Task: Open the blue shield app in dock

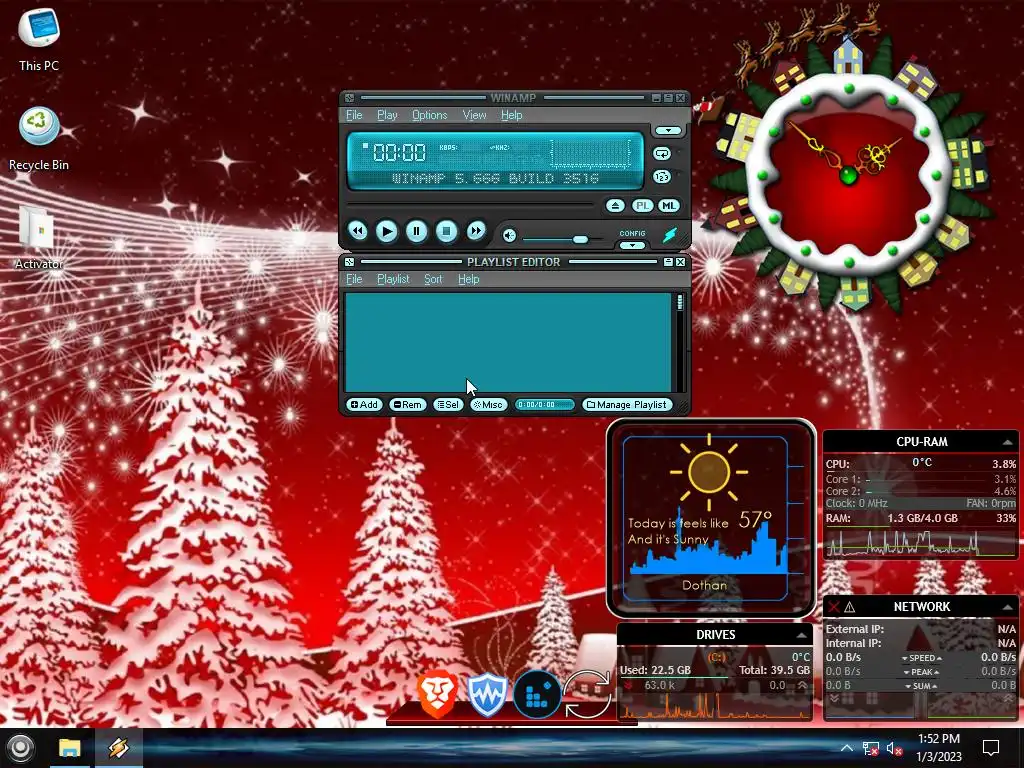Action: coord(487,694)
